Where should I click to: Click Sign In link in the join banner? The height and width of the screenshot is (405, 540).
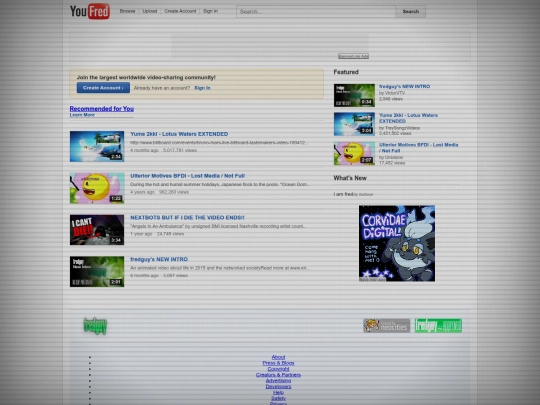202,88
